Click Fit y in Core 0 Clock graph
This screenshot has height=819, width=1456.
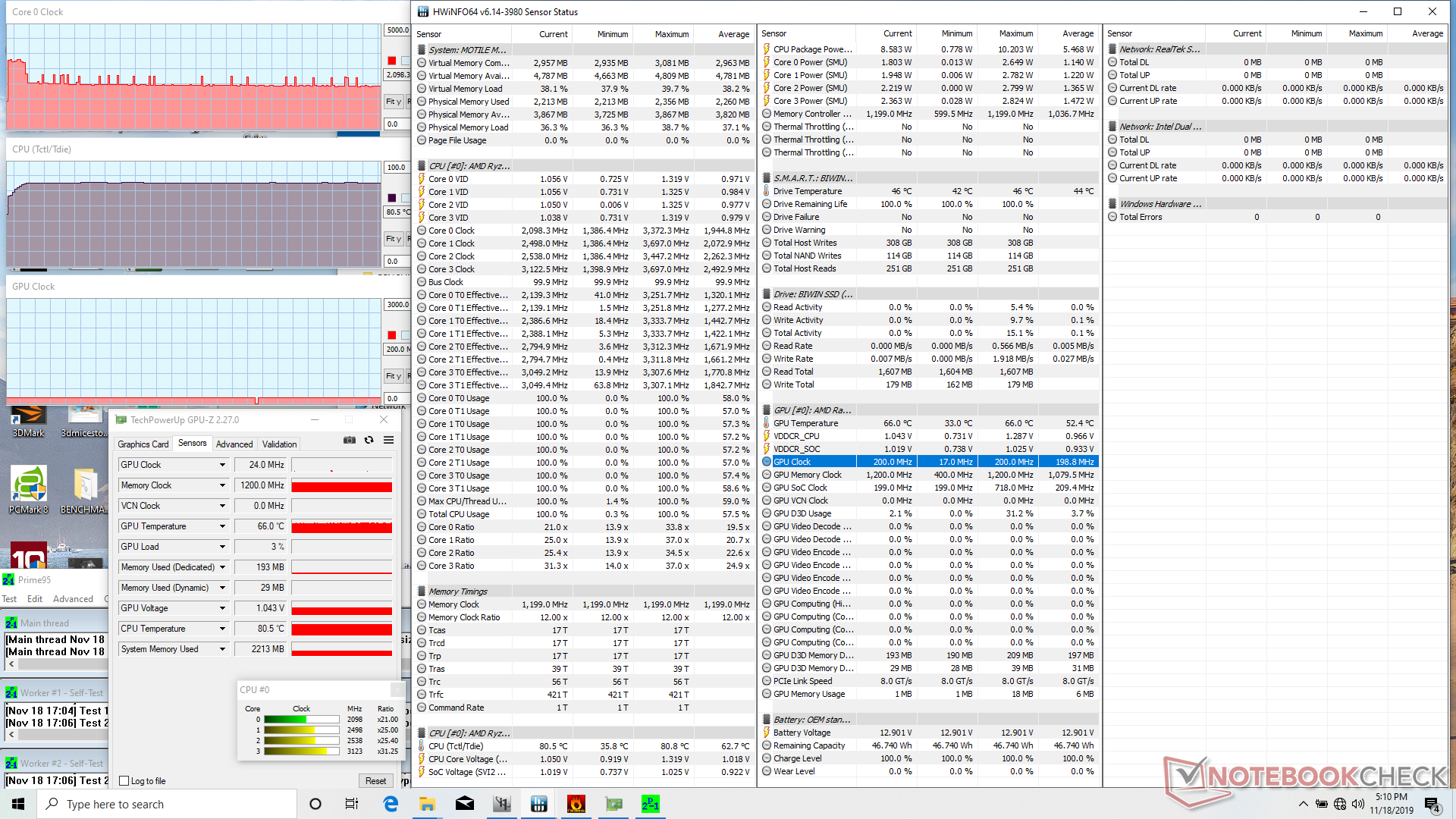point(393,102)
